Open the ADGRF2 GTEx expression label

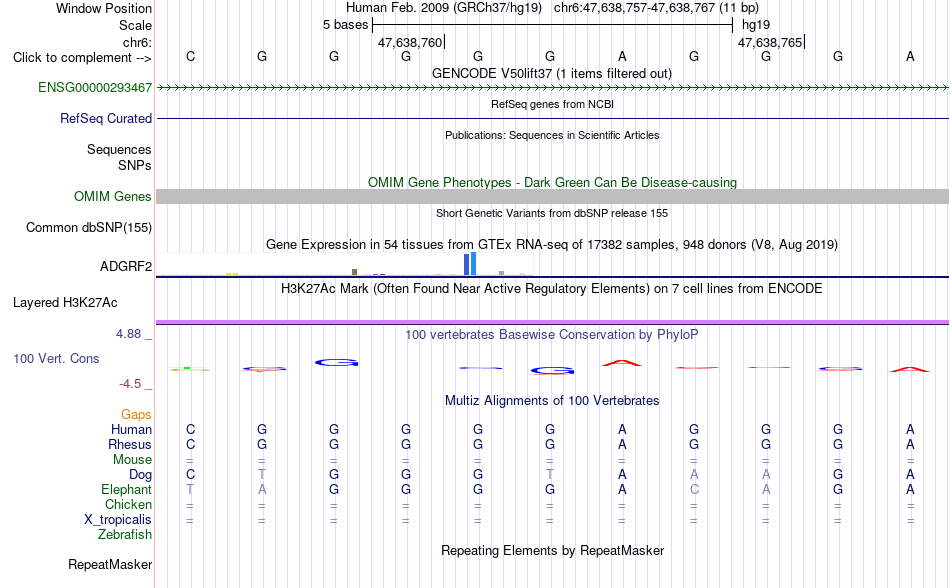tap(125, 266)
